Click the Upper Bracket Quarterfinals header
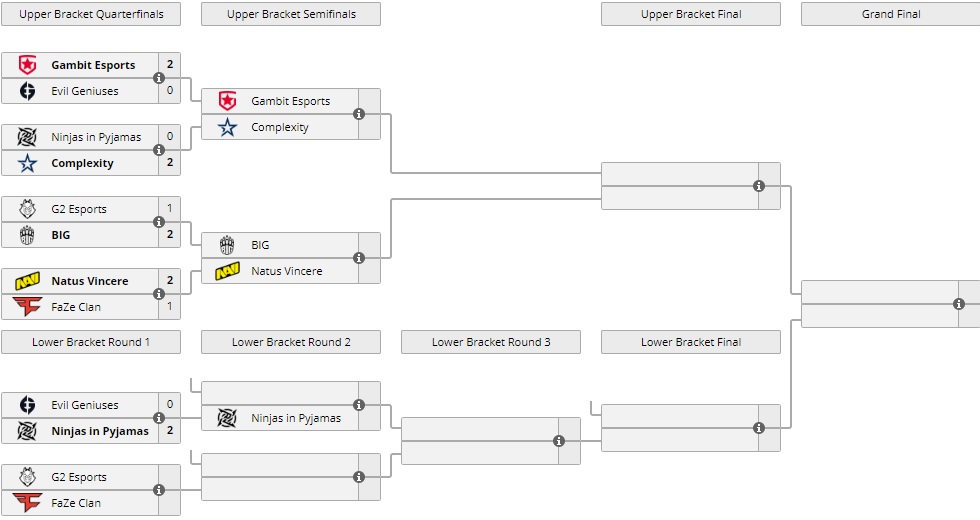The width and height of the screenshot is (980, 520). [91, 14]
